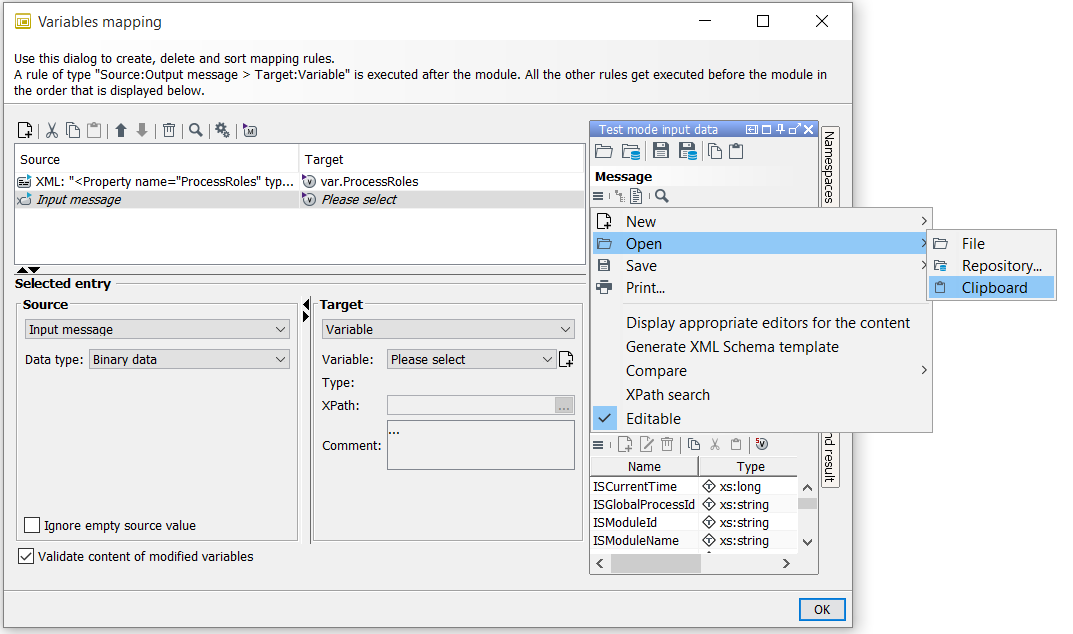Click open from repository folder icon
Image resolution: width=1073 pixels, height=634 pixels.
pyautogui.click(x=631, y=152)
